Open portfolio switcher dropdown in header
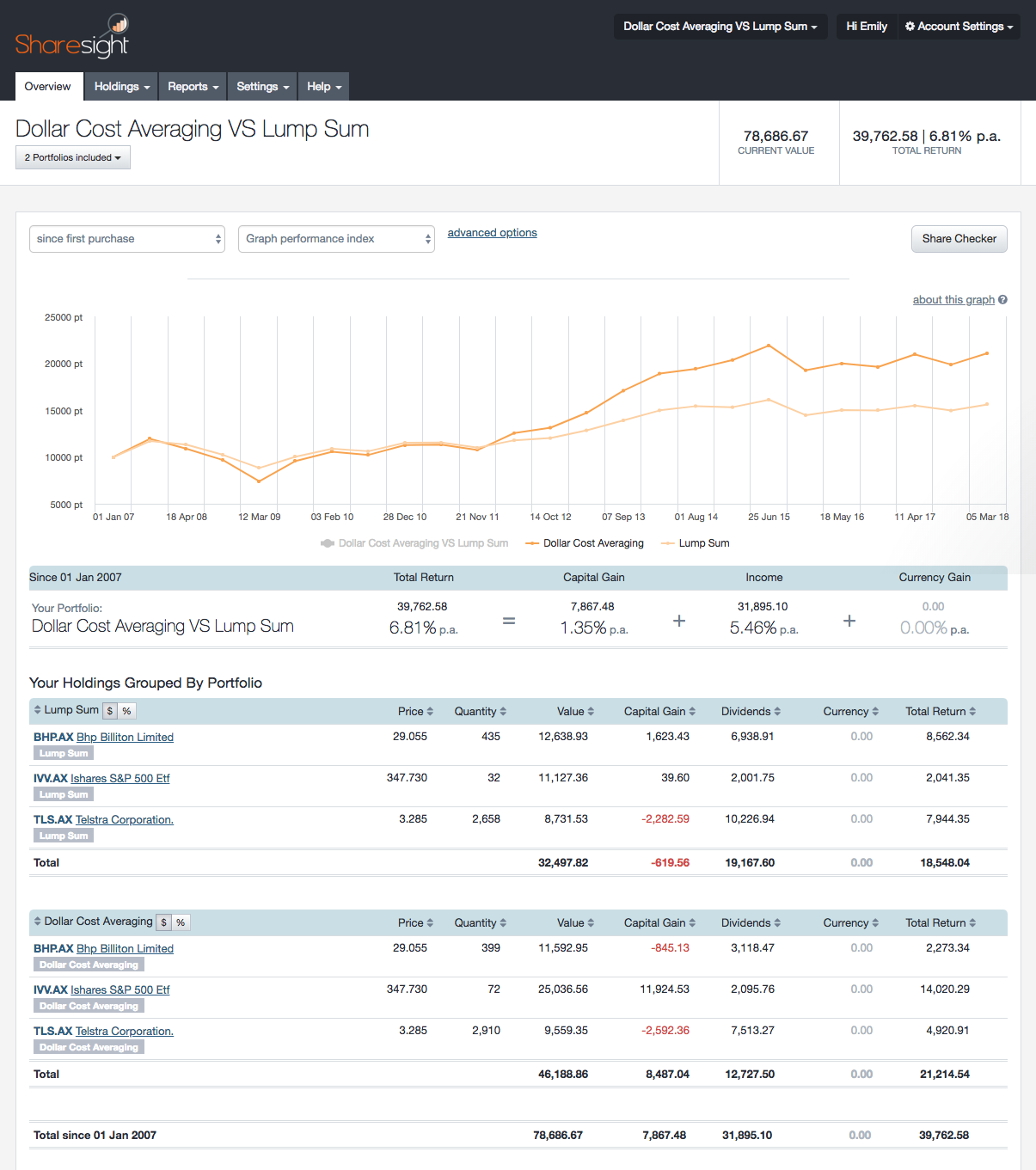 click(720, 27)
